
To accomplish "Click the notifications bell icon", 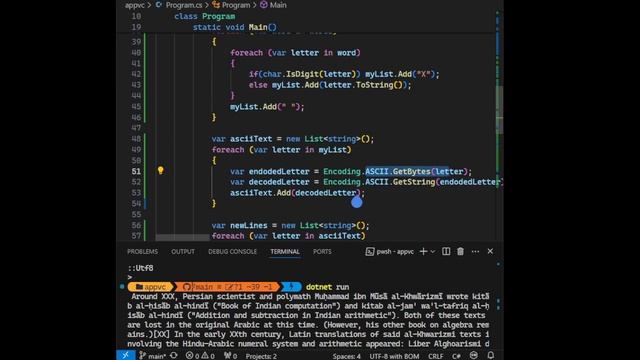I will tap(491, 356).
